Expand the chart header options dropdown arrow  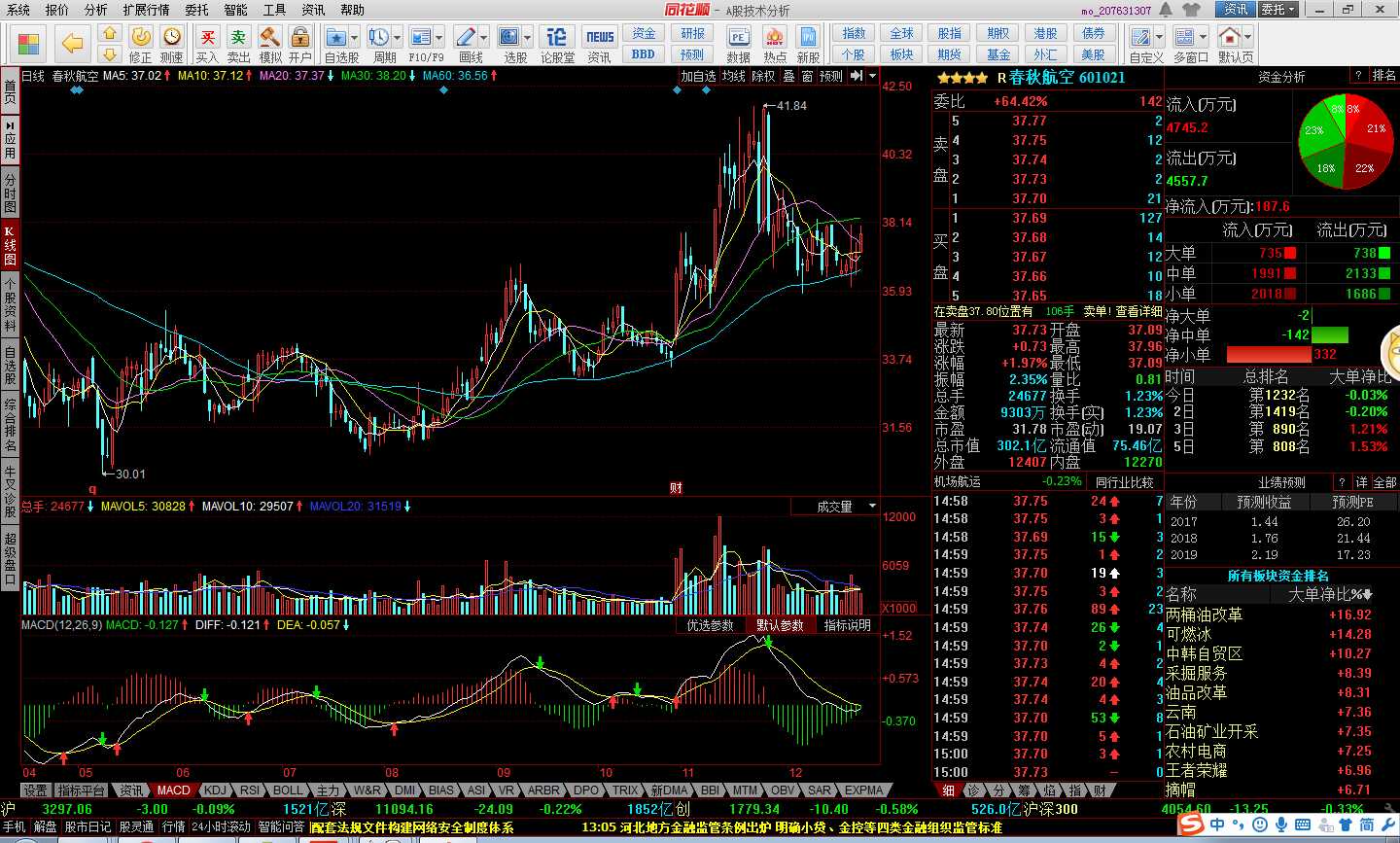[x=872, y=76]
